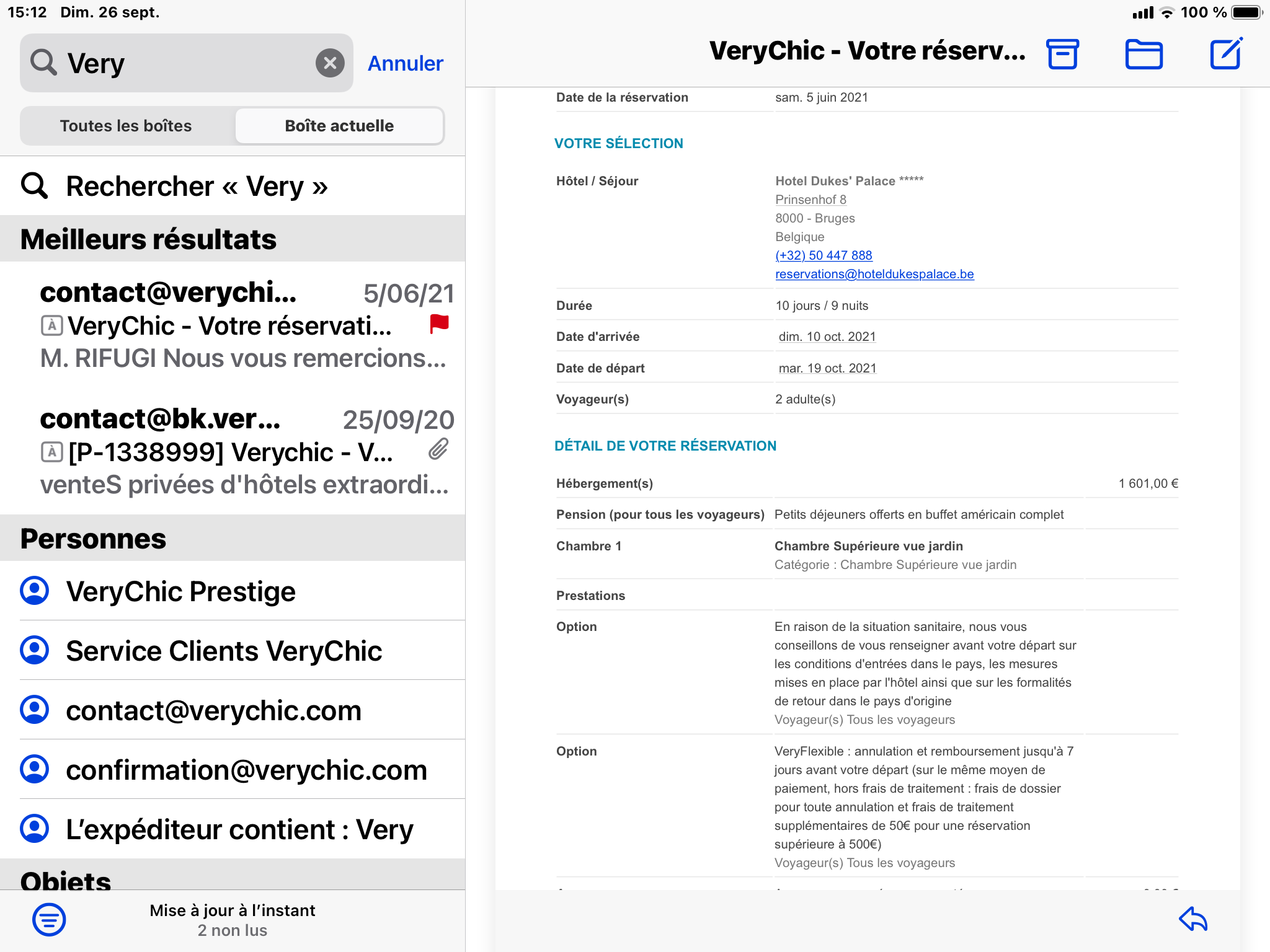
Task: Click the red flag on VeryChic email
Action: (439, 324)
